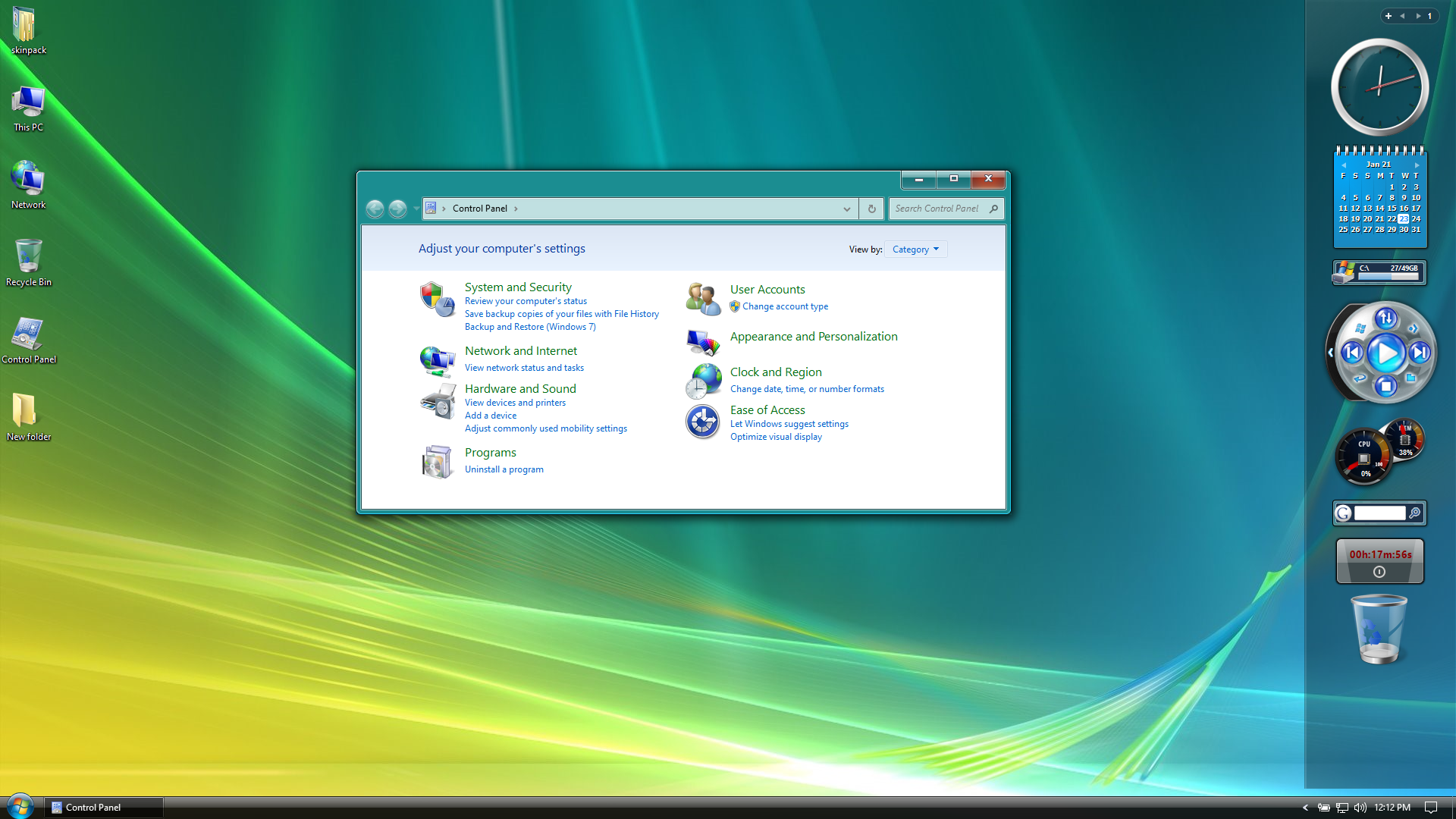Click the refresh button beside address bar
Screen dimensions: 1456x819
tap(871, 209)
